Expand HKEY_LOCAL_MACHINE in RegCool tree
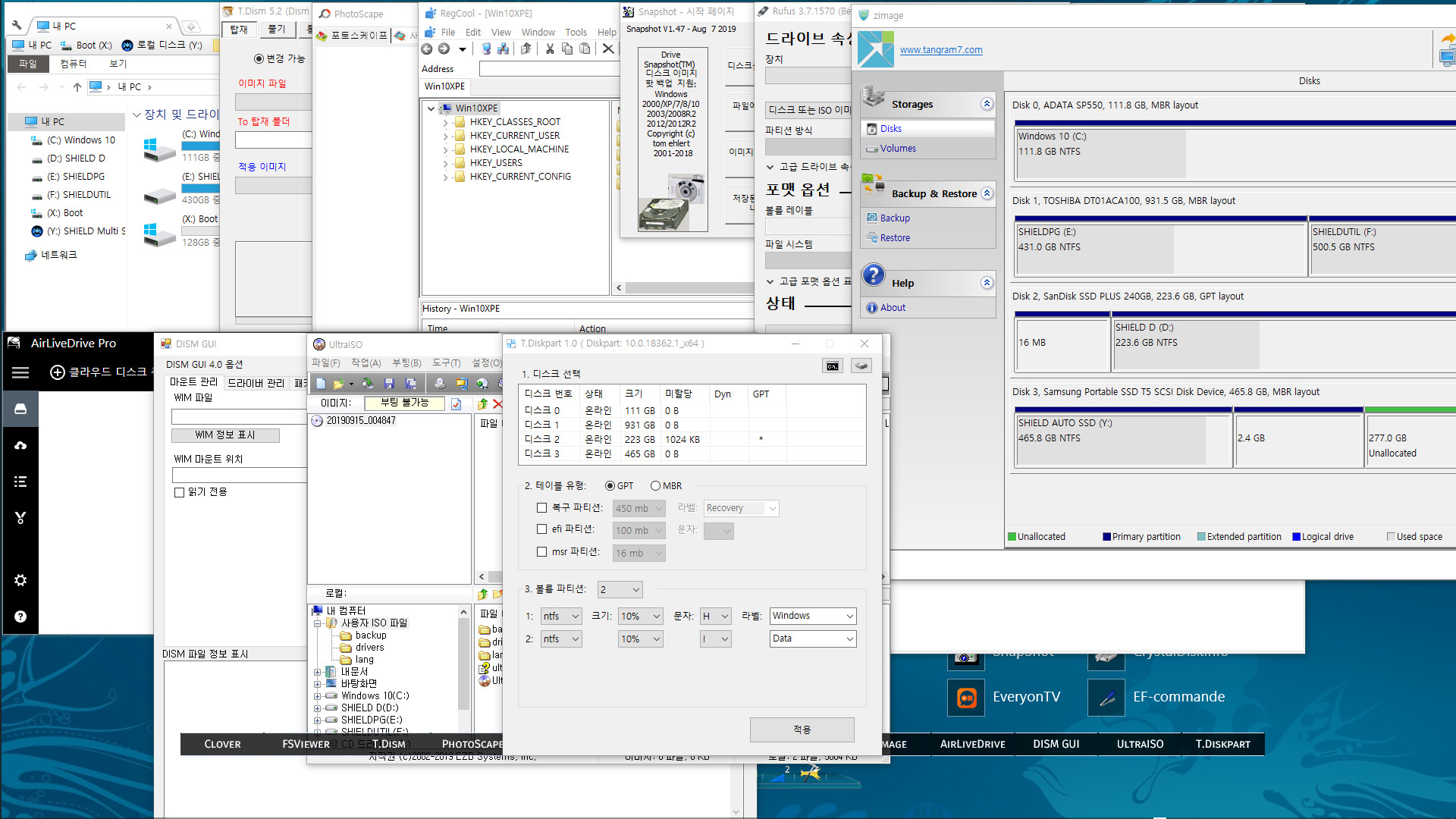1456x819 pixels. pyautogui.click(x=445, y=150)
